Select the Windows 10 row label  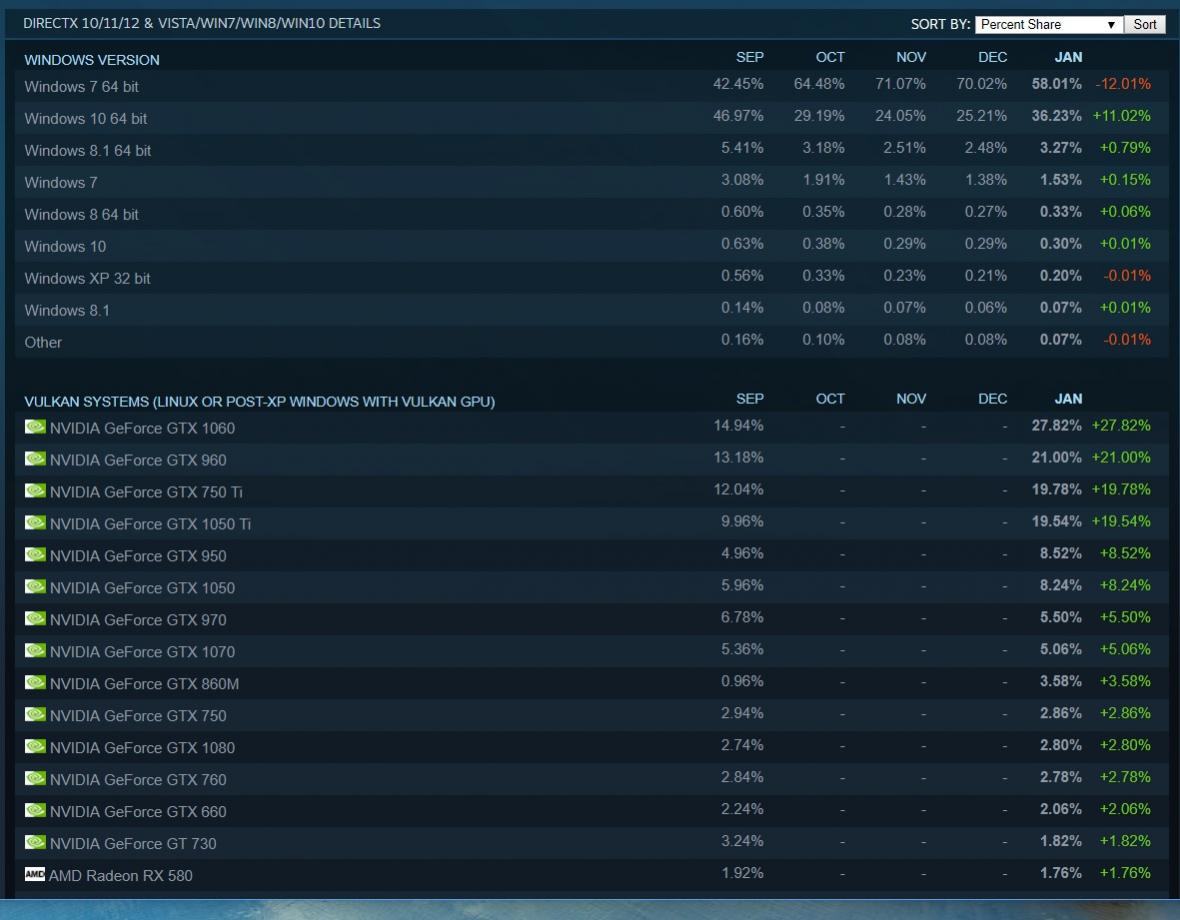pos(65,247)
